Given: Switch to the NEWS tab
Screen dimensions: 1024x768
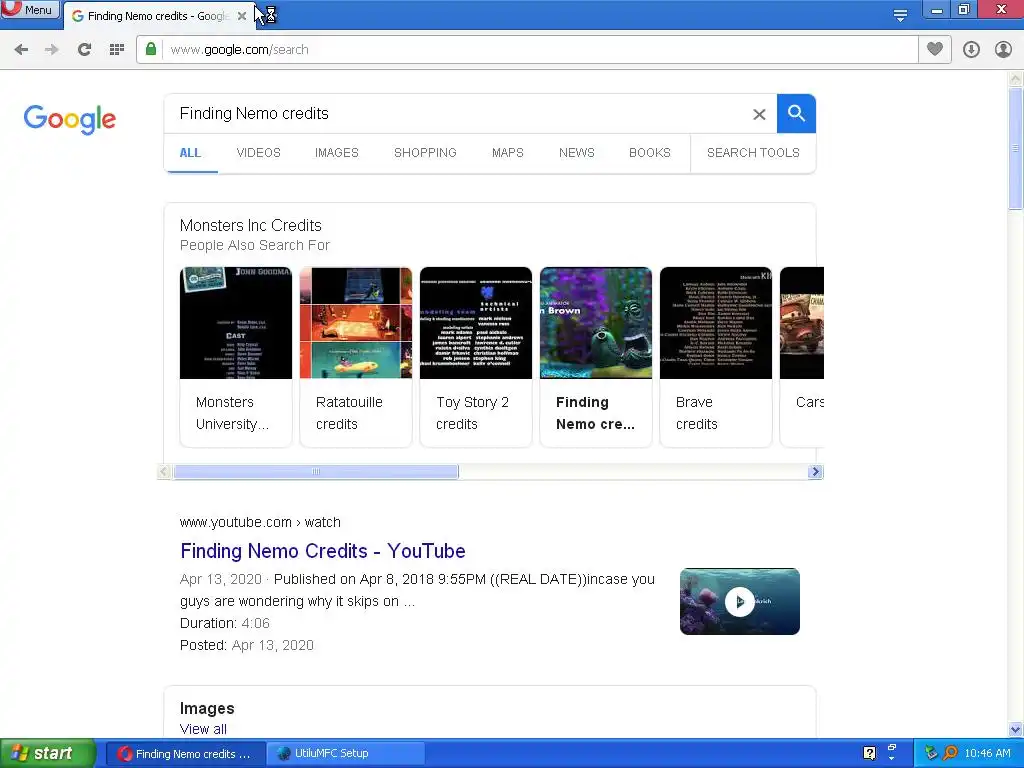Looking at the screenshot, I should pyautogui.click(x=577, y=153).
